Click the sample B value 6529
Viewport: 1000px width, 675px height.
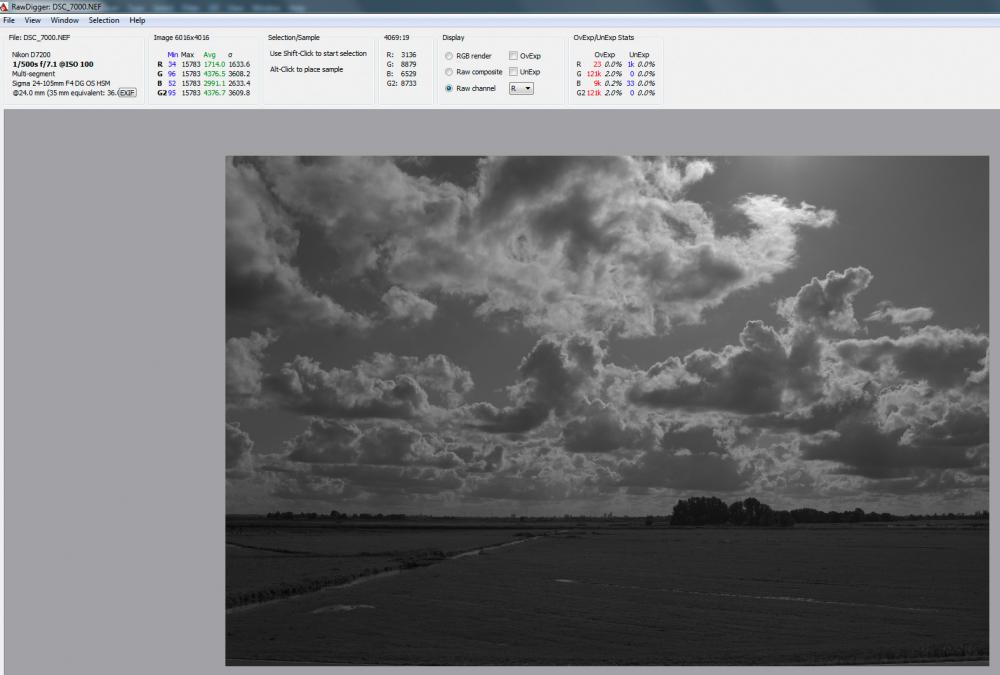click(x=408, y=74)
